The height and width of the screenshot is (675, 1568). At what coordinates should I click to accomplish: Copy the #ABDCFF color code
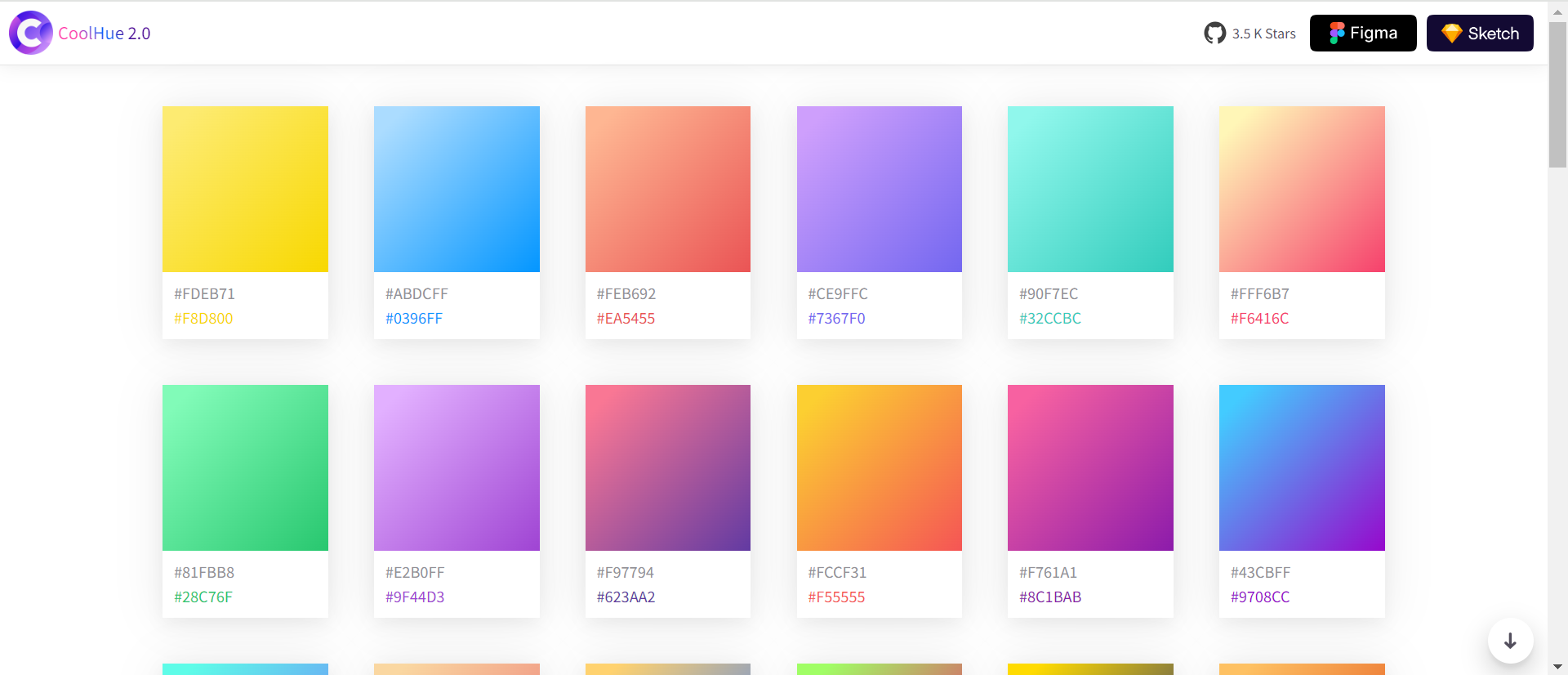[x=416, y=294]
